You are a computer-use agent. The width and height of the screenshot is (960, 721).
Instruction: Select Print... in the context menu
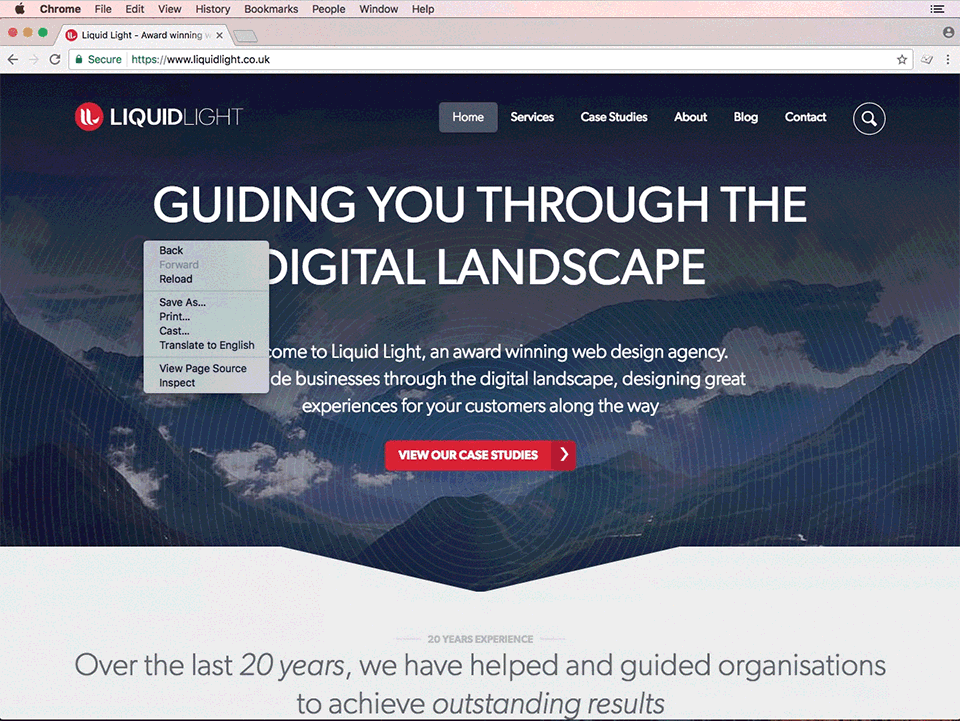tap(206, 316)
